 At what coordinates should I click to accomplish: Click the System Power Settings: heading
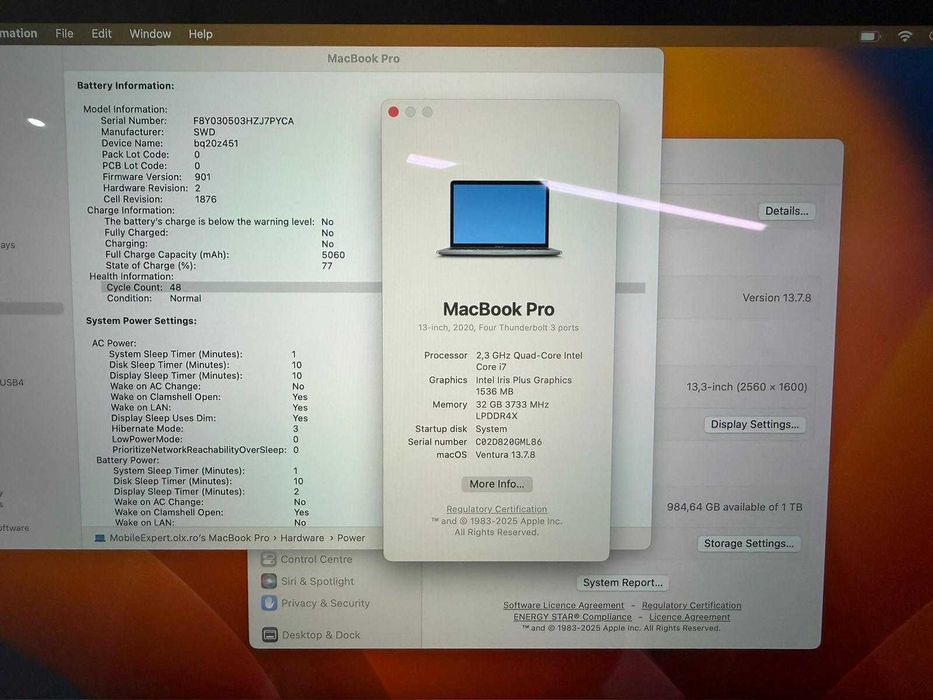pyautogui.click(x=141, y=321)
